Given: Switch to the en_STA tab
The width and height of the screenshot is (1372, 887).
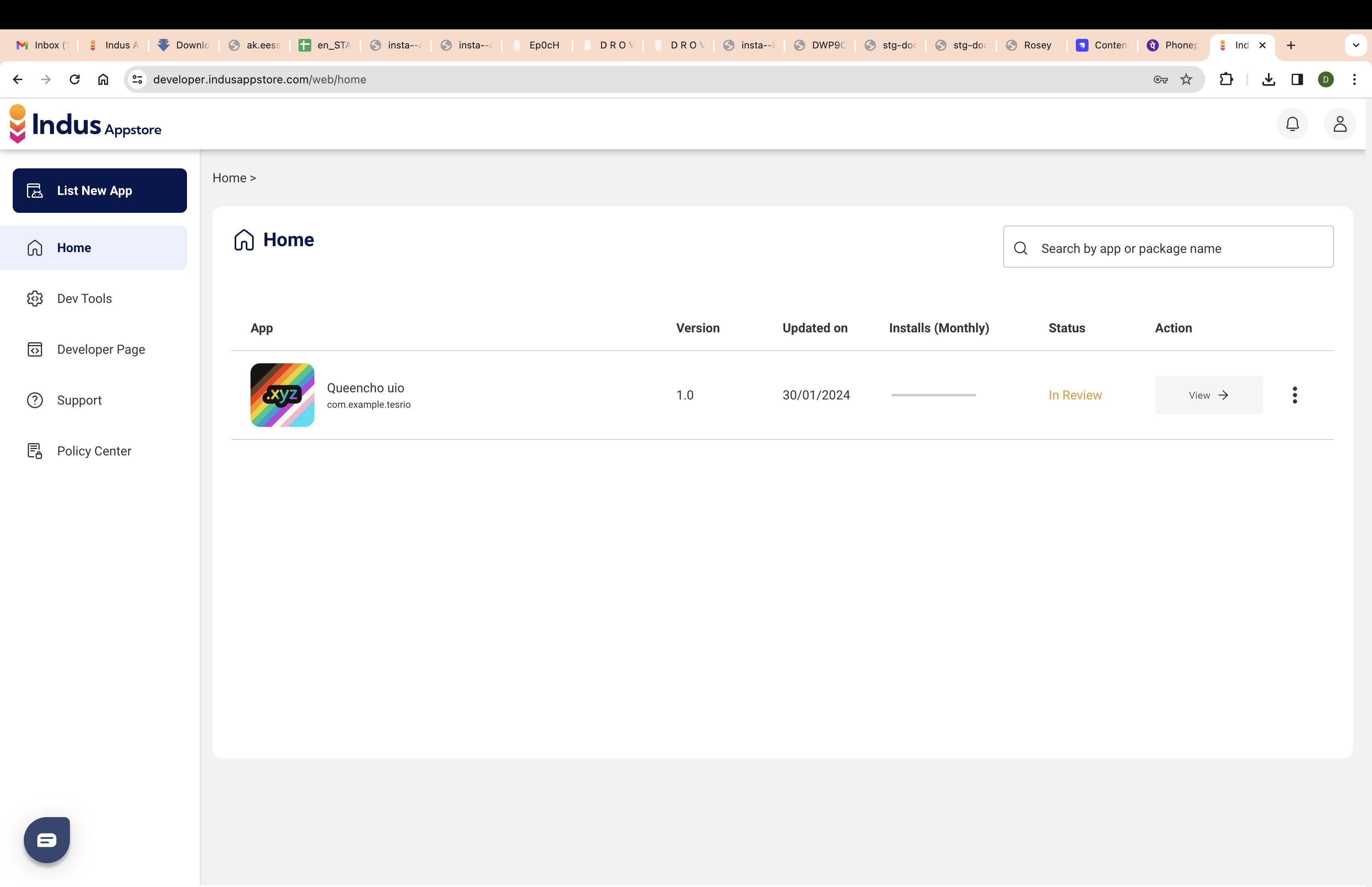Looking at the screenshot, I should point(325,45).
